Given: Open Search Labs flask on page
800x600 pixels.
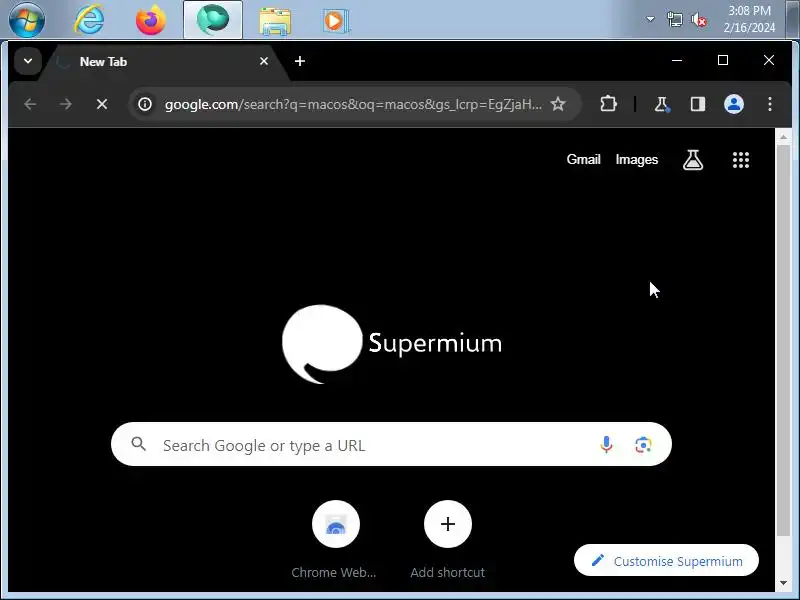Looking at the screenshot, I should (x=693, y=160).
